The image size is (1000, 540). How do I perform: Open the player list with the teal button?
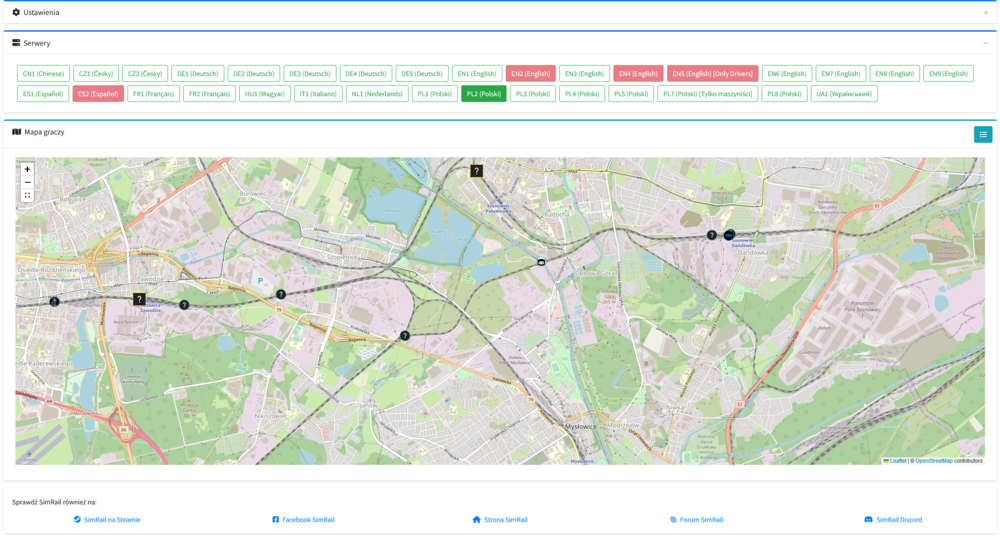983,135
